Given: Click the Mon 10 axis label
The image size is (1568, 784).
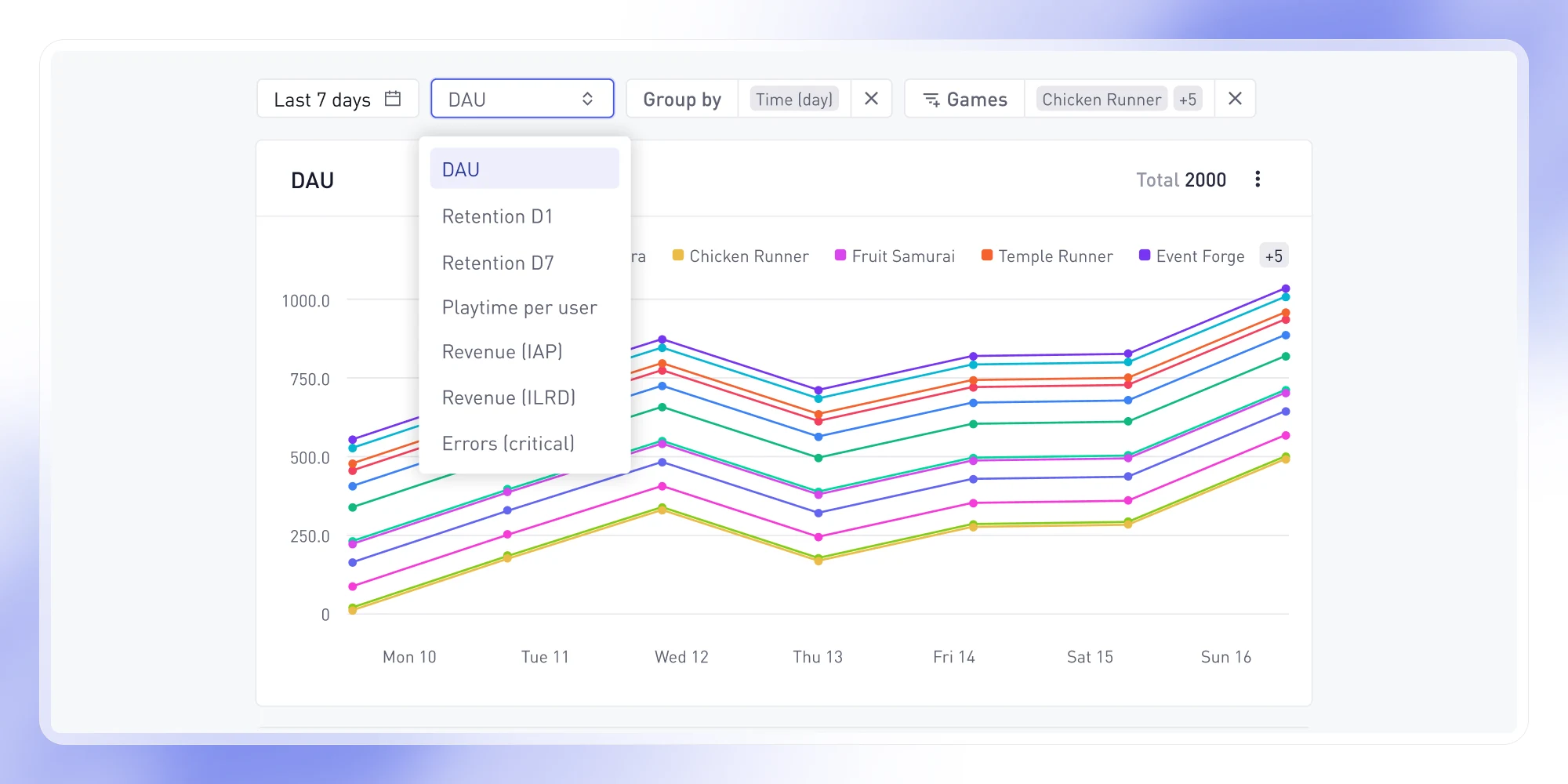Looking at the screenshot, I should [x=409, y=657].
